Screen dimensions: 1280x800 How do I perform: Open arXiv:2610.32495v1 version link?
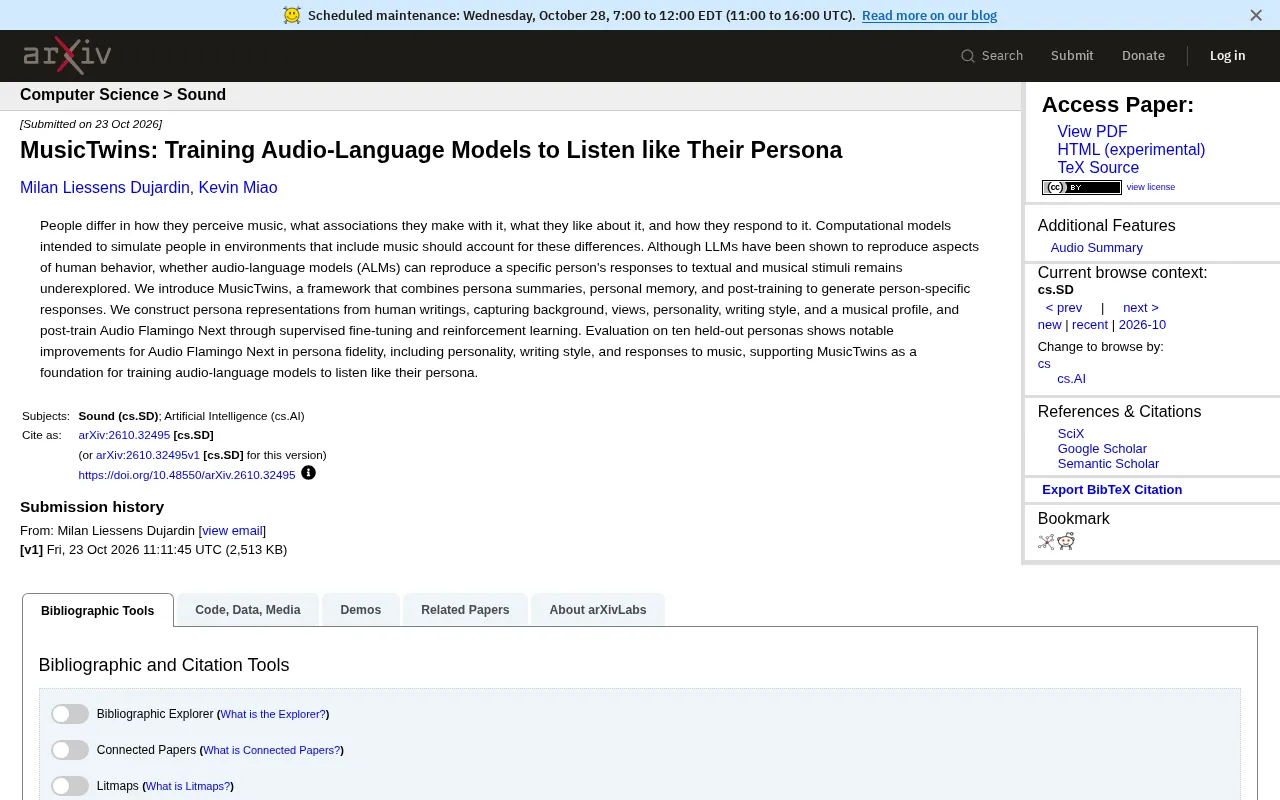(x=148, y=455)
